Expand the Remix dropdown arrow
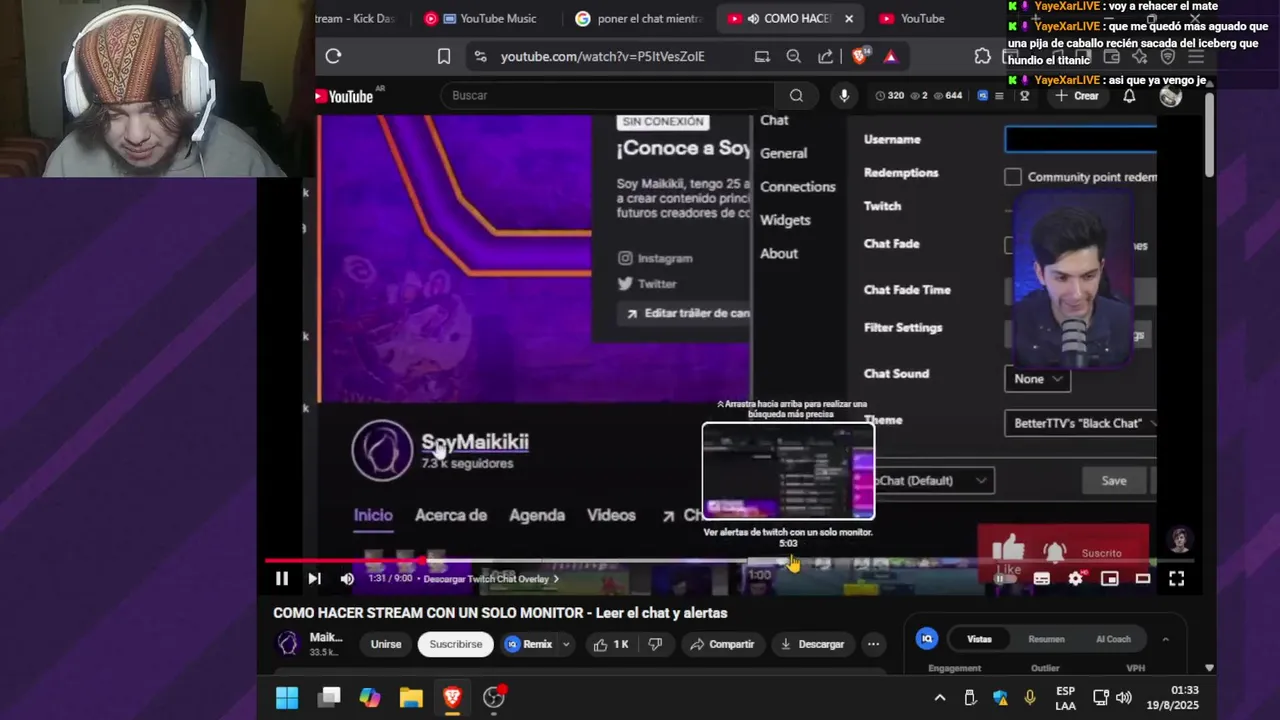The image size is (1280, 720). (x=566, y=644)
